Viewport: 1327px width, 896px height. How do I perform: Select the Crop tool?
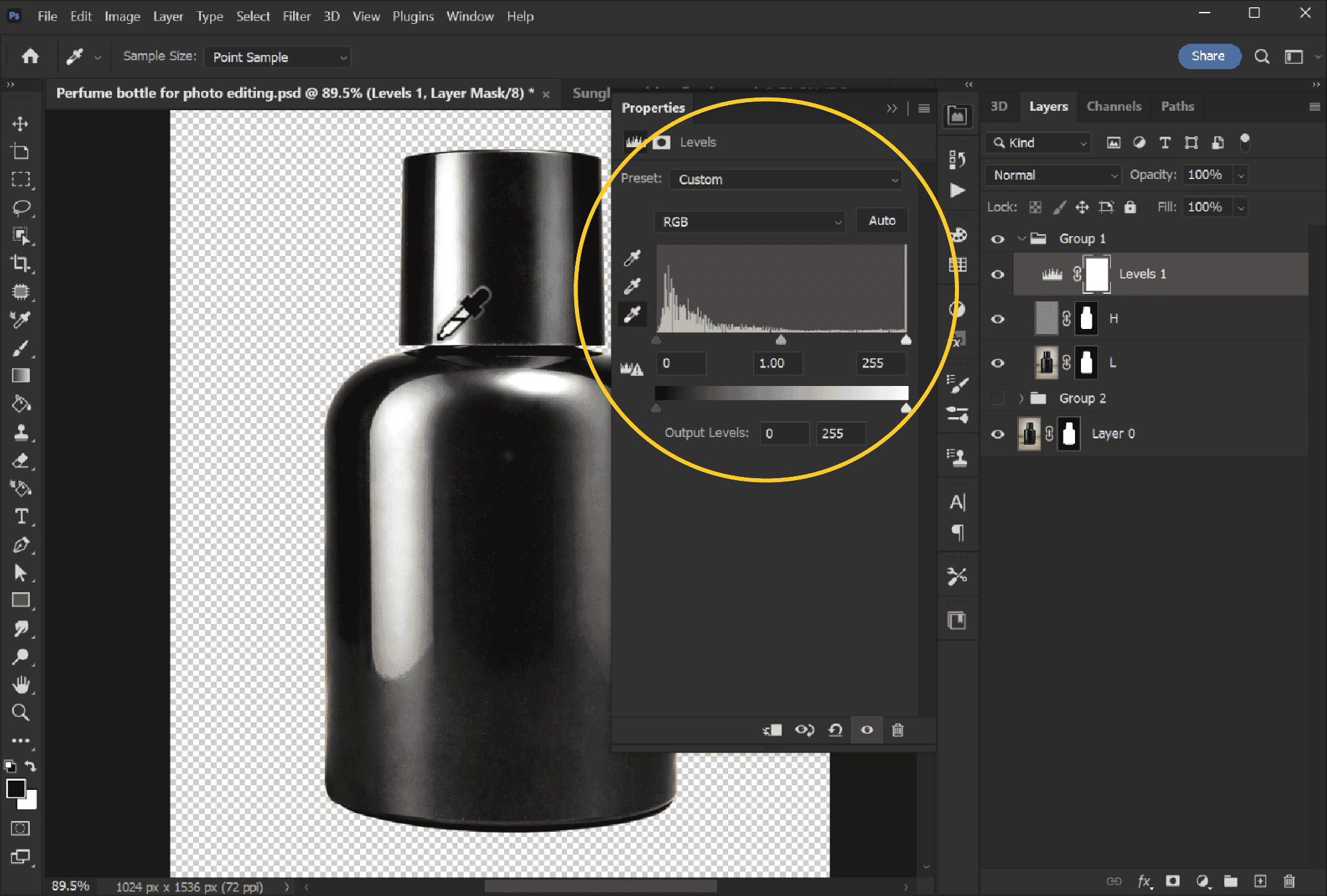pyautogui.click(x=21, y=263)
